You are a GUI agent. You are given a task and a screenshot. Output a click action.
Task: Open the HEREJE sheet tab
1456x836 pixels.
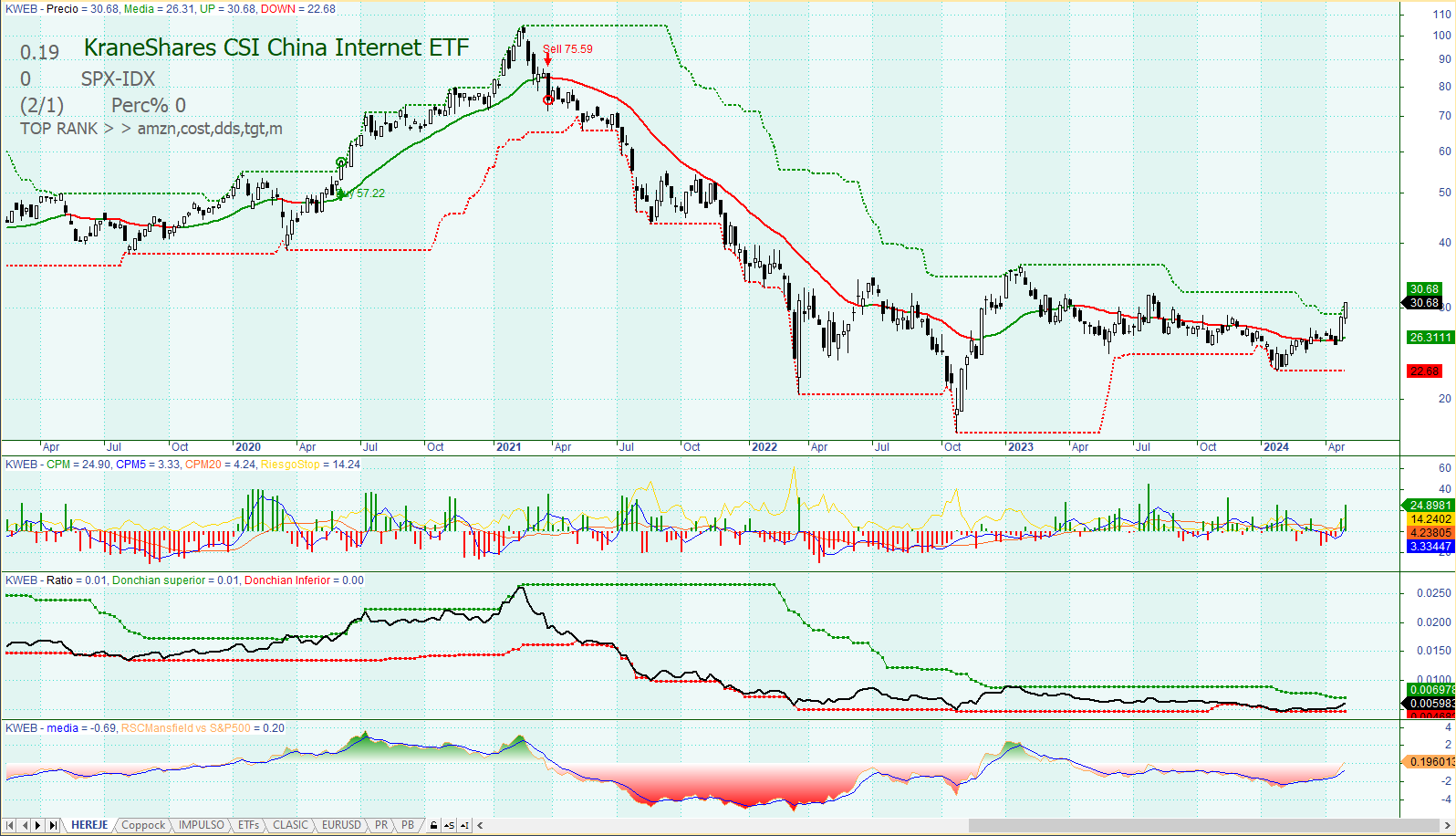coord(89,825)
